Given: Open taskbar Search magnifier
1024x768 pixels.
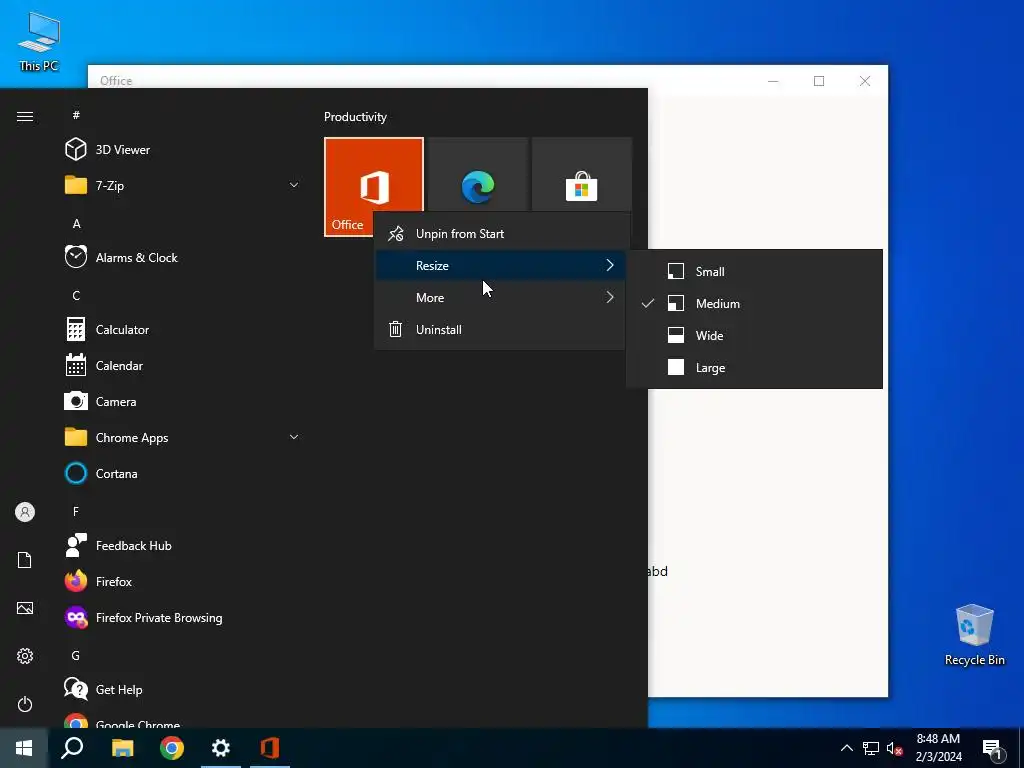Looking at the screenshot, I should [72, 748].
